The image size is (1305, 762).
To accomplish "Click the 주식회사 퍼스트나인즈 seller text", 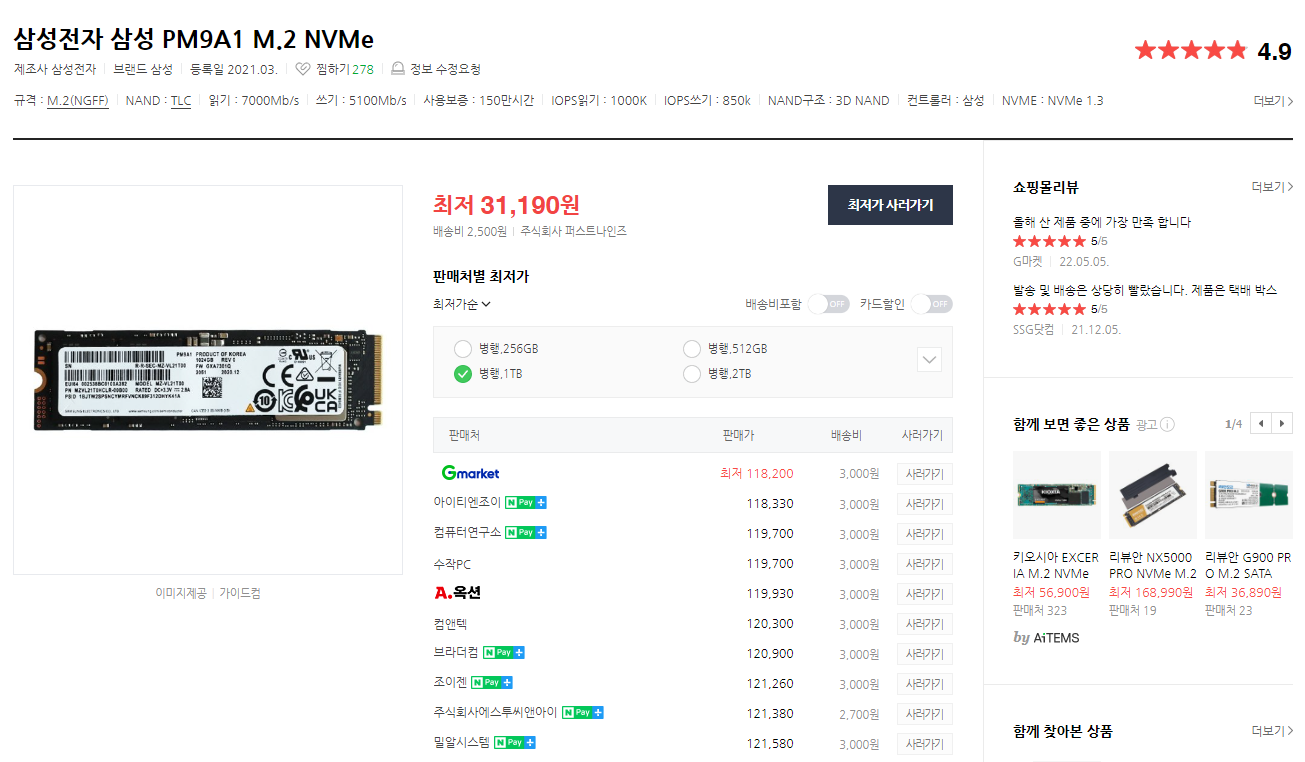I will click(x=573, y=231).
